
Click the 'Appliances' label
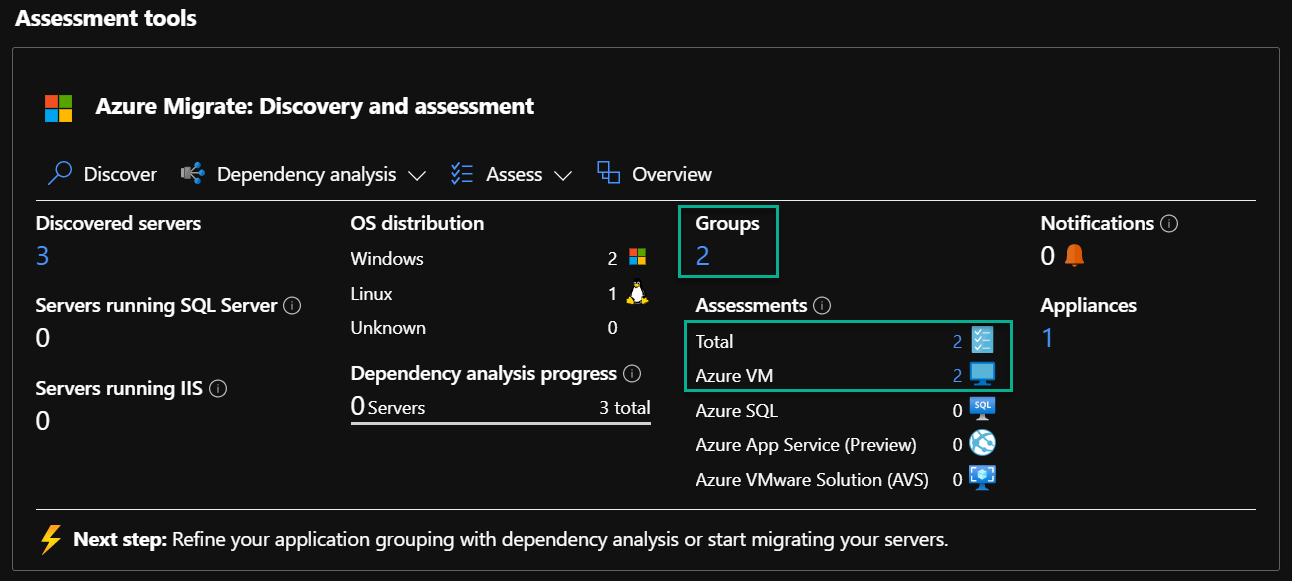coord(1089,305)
